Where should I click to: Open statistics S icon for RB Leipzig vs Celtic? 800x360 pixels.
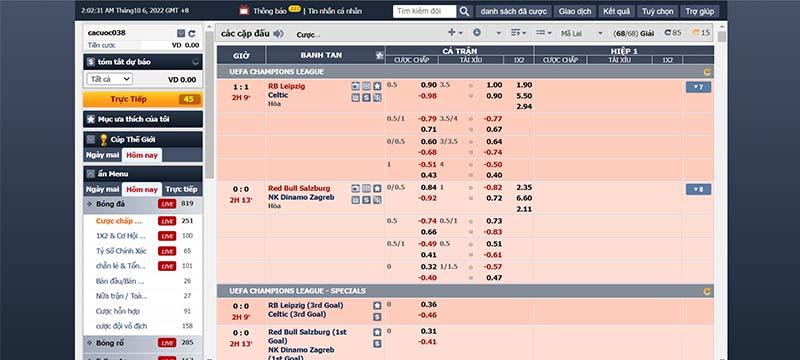pyautogui.click(x=366, y=97)
